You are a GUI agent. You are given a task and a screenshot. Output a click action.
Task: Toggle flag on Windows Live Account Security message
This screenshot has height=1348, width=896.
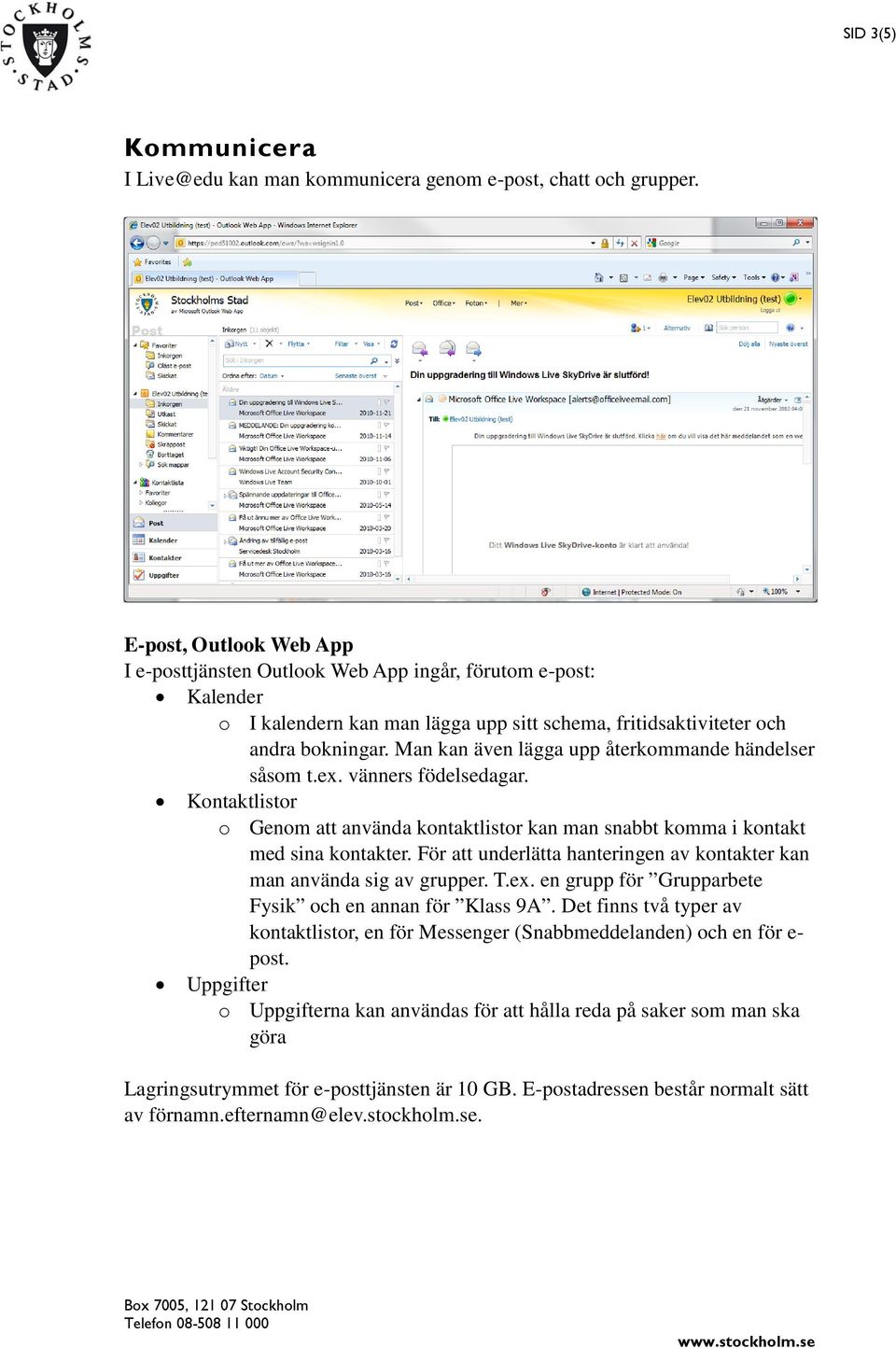387,471
